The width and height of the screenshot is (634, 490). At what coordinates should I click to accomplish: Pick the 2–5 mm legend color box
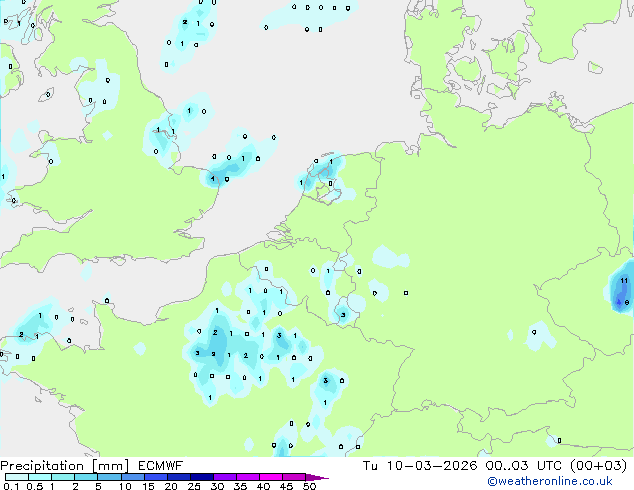coord(86,477)
